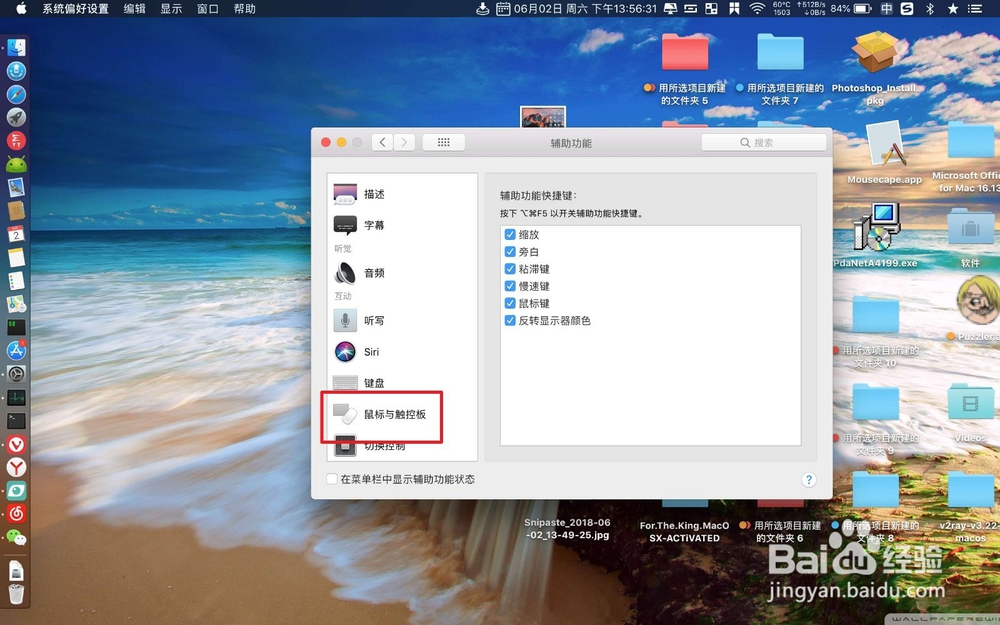Open 键盘 accessibility settings
Image resolution: width=1000 pixels, height=625 pixels.
click(372, 383)
